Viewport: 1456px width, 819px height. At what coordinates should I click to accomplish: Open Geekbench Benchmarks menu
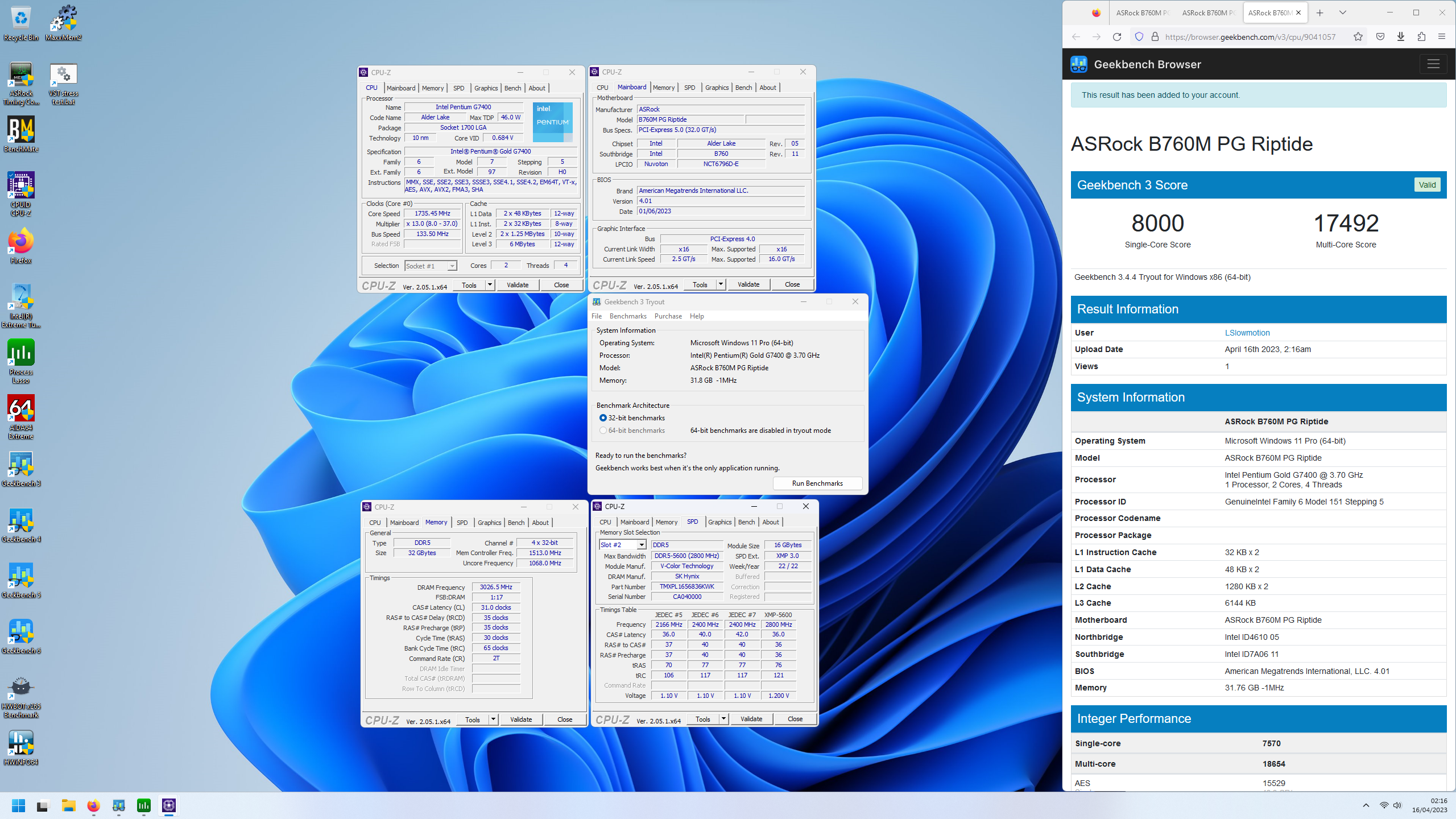tap(628, 316)
